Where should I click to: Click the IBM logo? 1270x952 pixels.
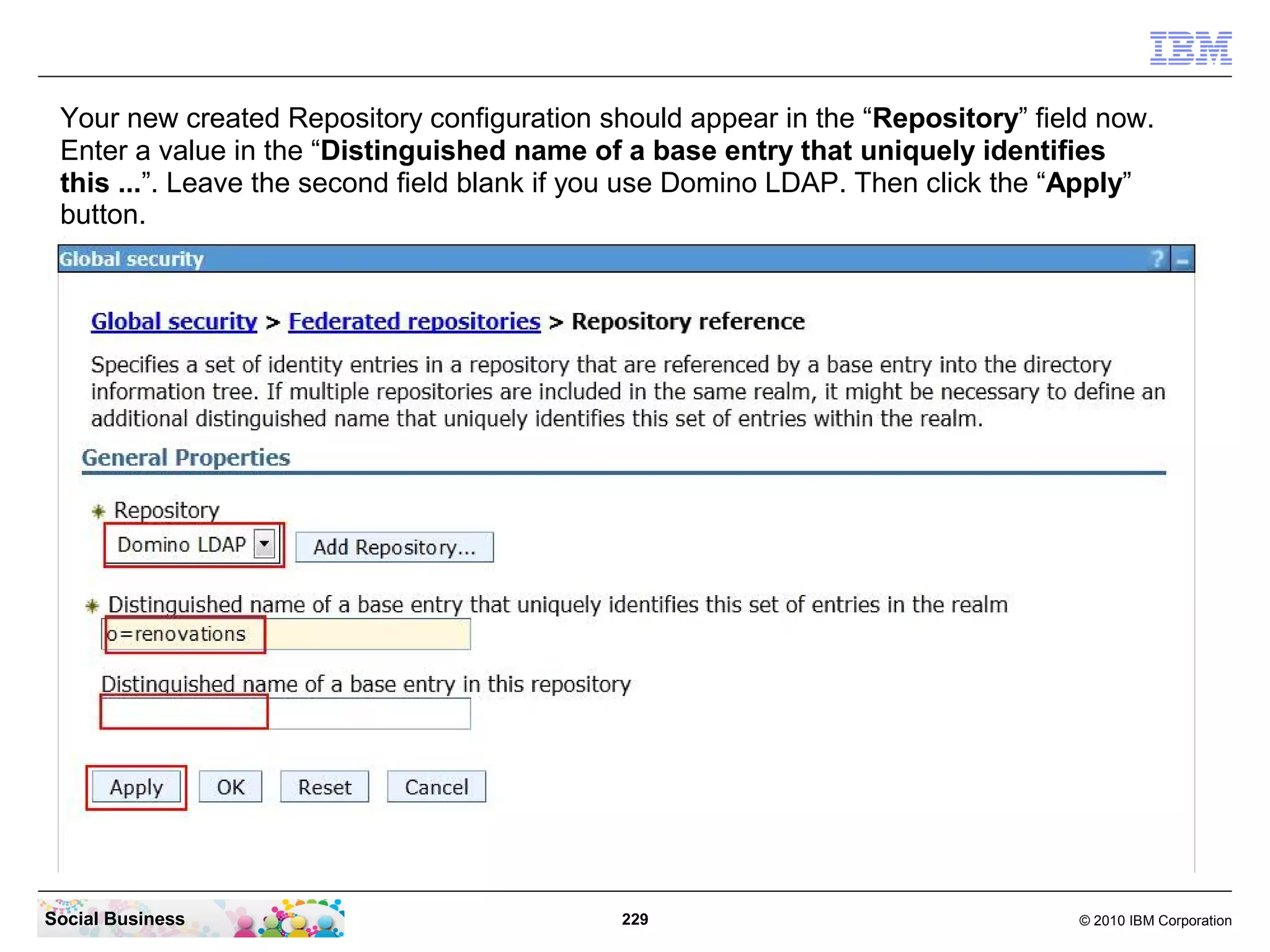(1191, 48)
